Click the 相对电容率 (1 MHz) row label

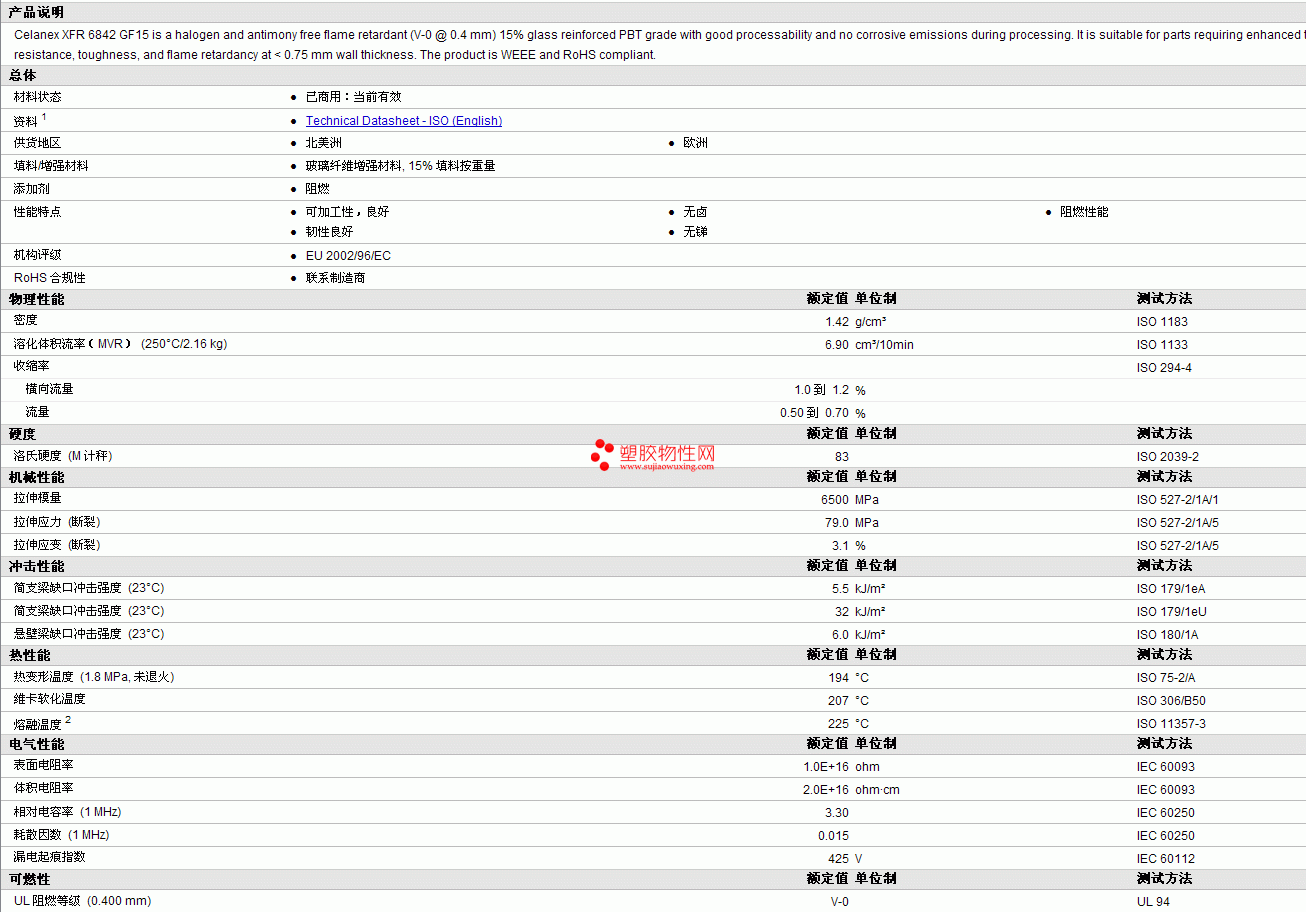pos(67,812)
